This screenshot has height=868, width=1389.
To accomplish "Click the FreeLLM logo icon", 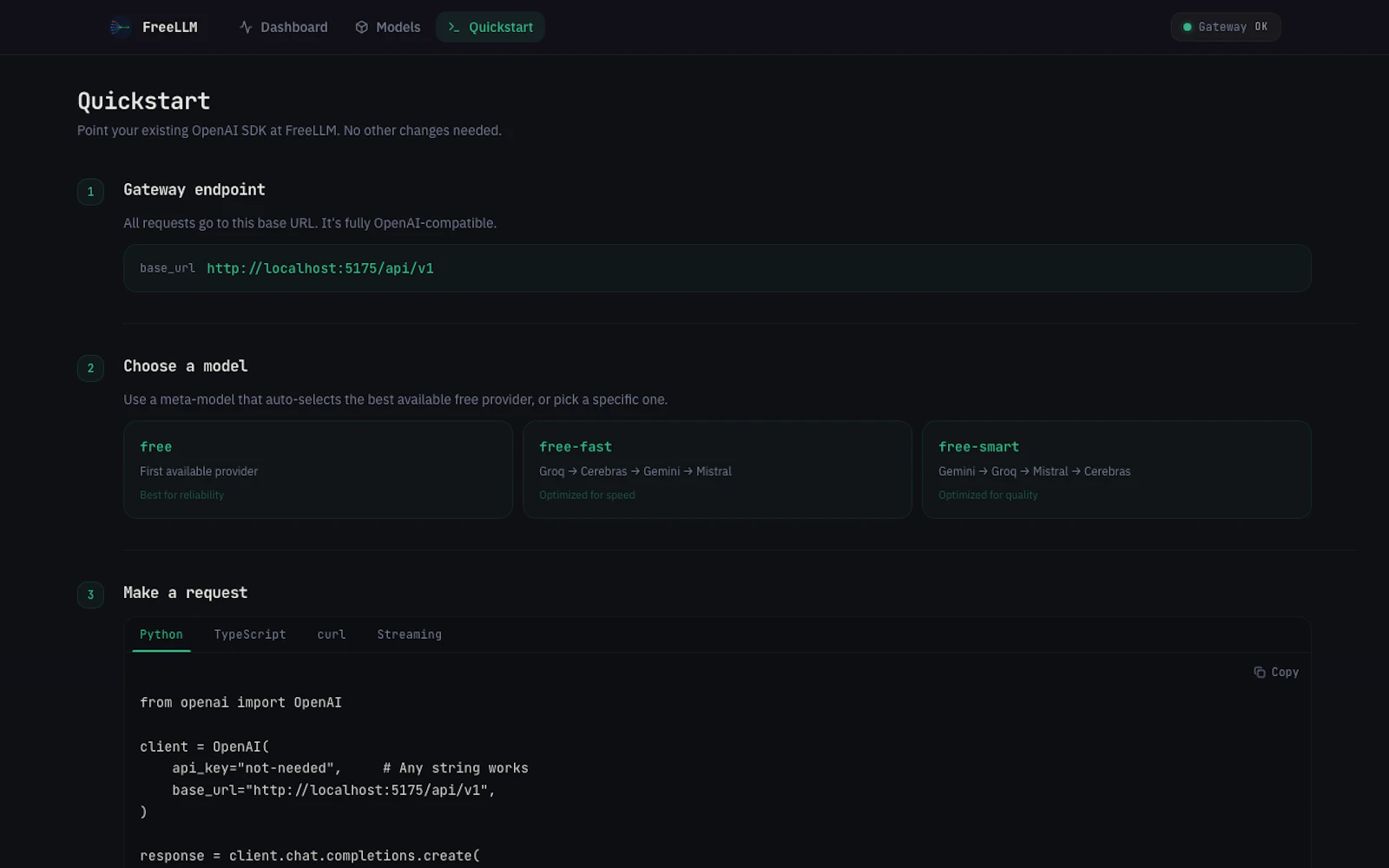I will click(x=120, y=28).
